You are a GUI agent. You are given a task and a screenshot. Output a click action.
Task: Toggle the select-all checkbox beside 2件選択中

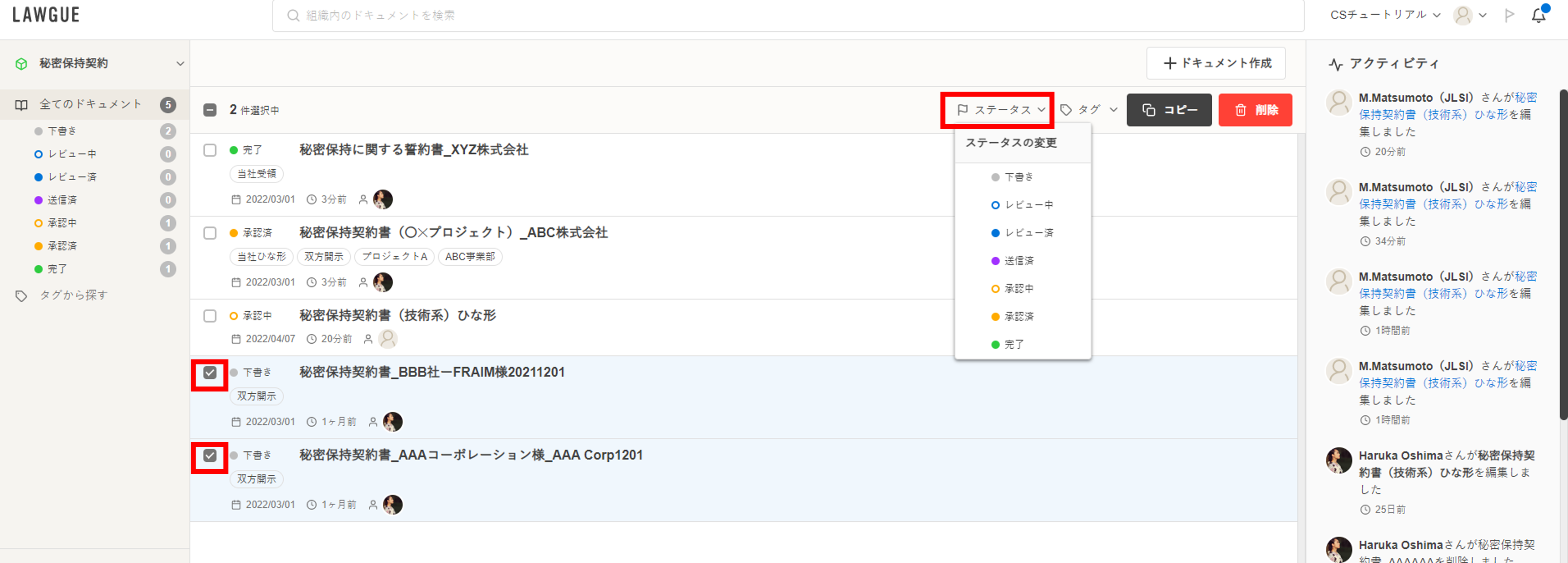coord(210,110)
